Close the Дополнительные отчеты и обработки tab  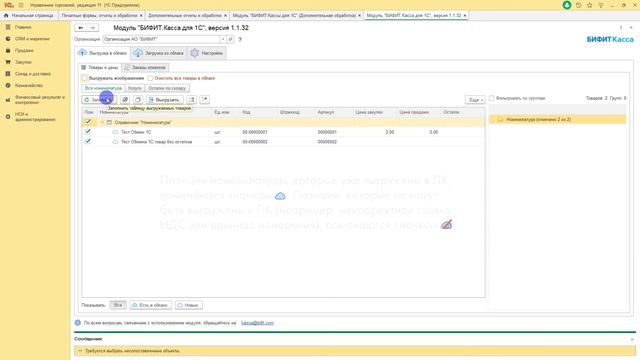click(x=225, y=16)
